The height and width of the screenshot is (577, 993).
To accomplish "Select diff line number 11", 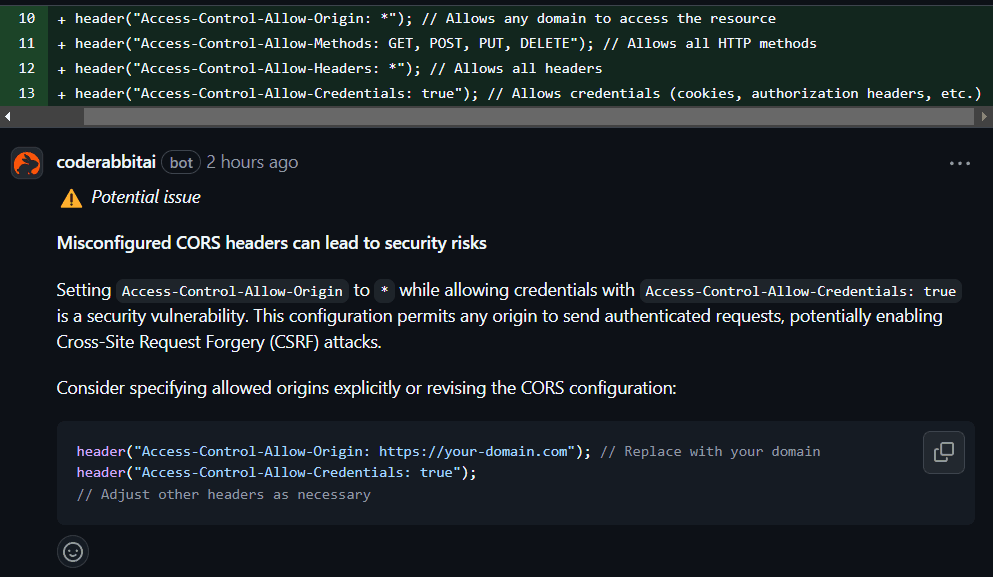I will [x=27, y=44].
